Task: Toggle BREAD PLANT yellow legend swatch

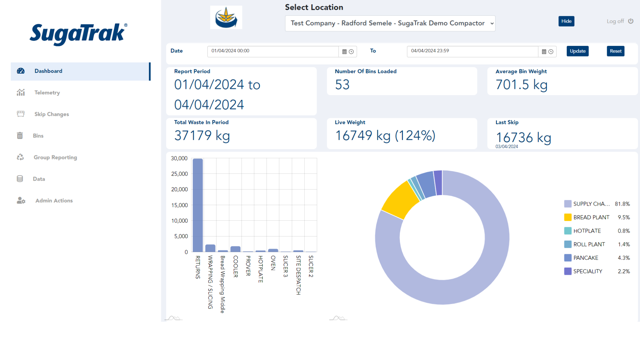Action: [567, 217]
